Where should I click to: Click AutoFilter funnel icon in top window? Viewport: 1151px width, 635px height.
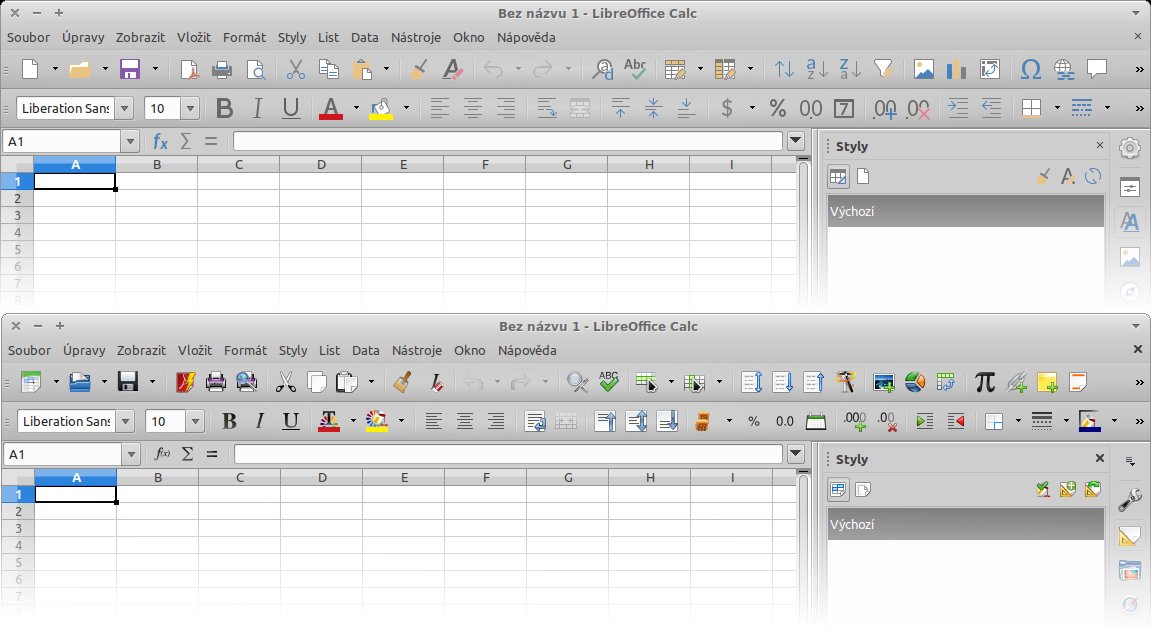pos(884,70)
